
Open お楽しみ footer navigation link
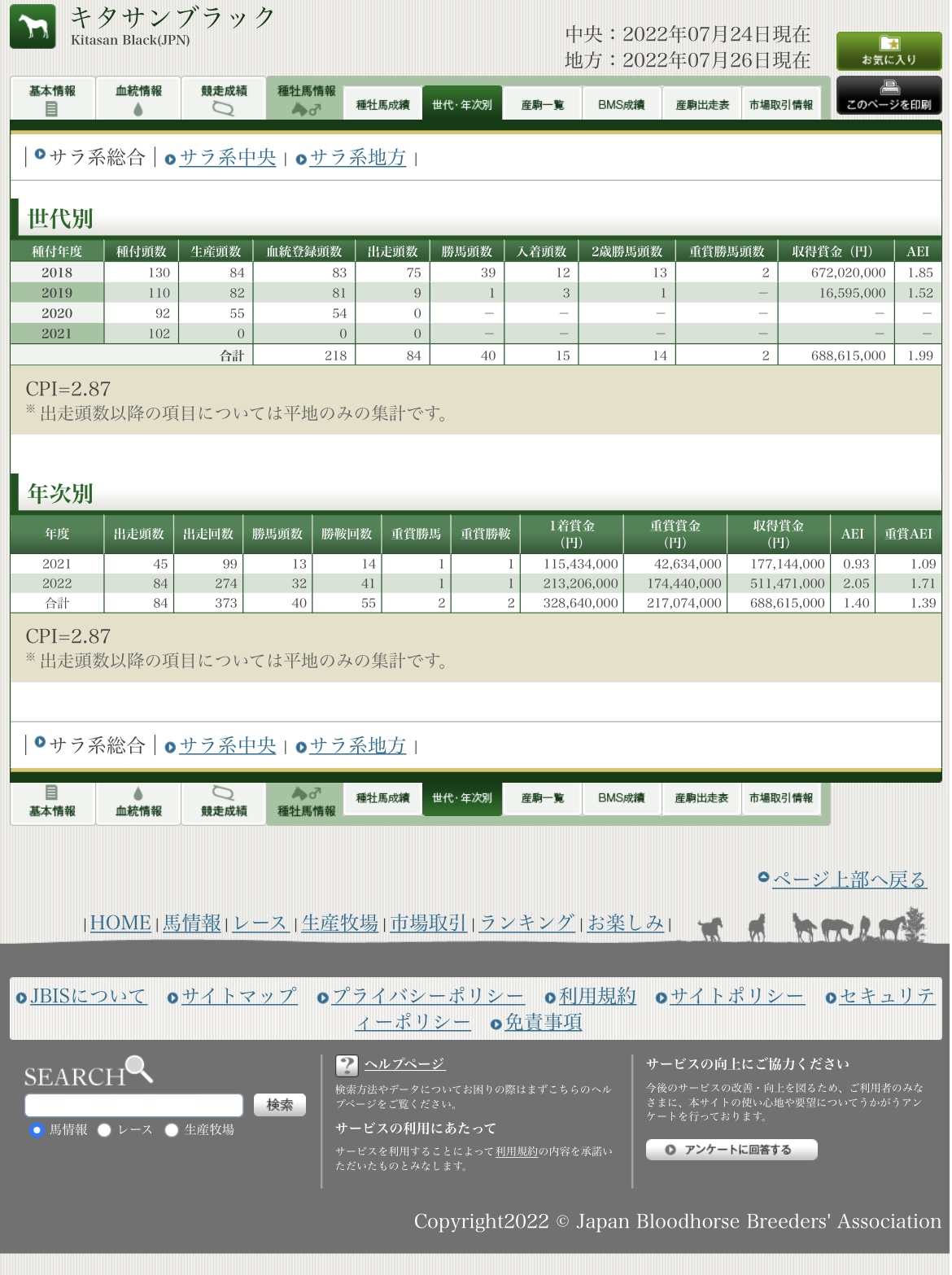click(x=626, y=923)
